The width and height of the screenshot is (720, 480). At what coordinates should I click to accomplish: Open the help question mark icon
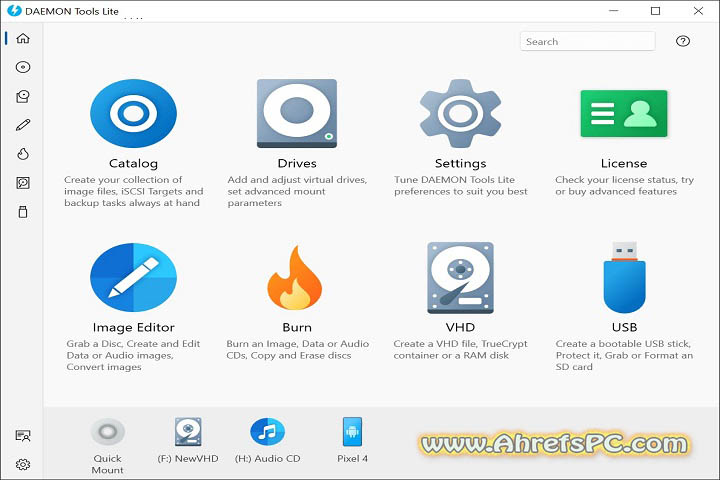click(x=683, y=41)
